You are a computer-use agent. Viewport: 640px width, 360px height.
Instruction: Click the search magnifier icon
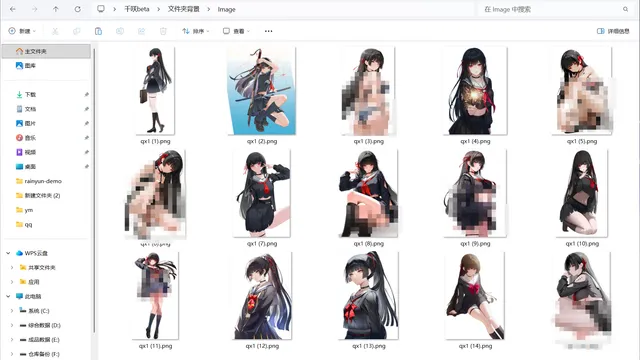pyautogui.click(x=625, y=9)
